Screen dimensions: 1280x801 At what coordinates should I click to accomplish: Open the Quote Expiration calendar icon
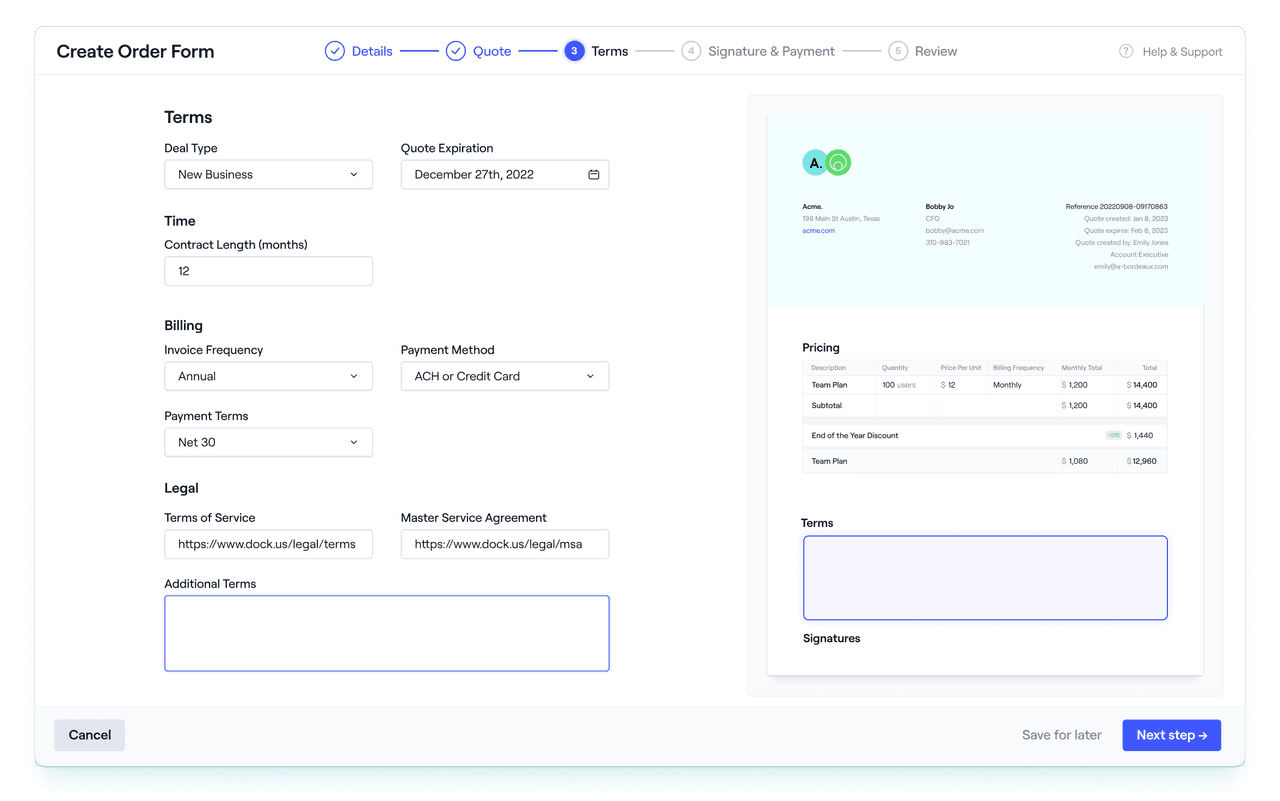pyautogui.click(x=595, y=174)
